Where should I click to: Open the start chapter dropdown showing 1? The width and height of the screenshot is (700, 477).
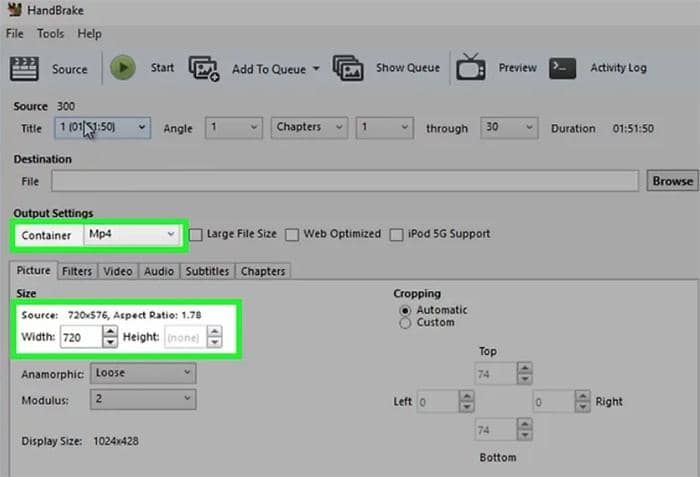pos(384,128)
